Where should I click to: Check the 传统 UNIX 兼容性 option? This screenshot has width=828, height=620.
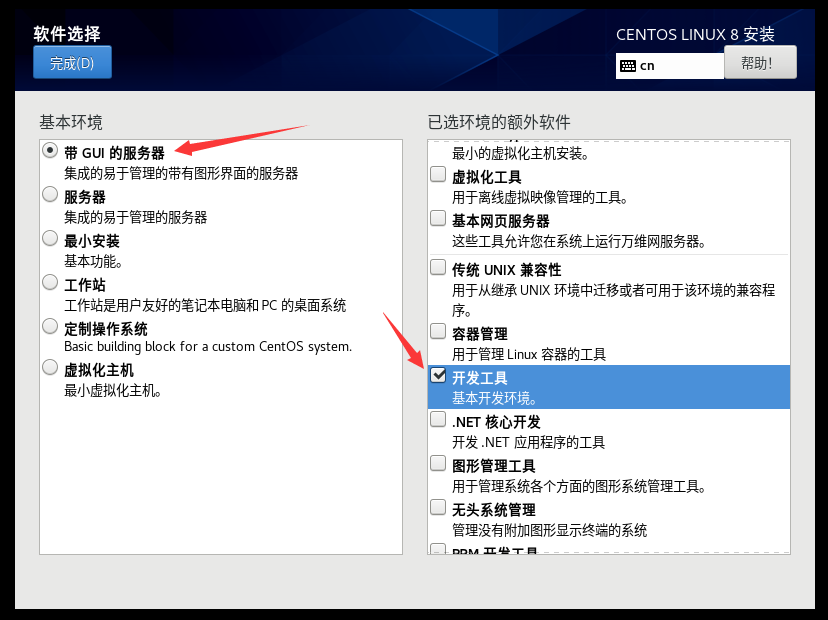point(438,267)
